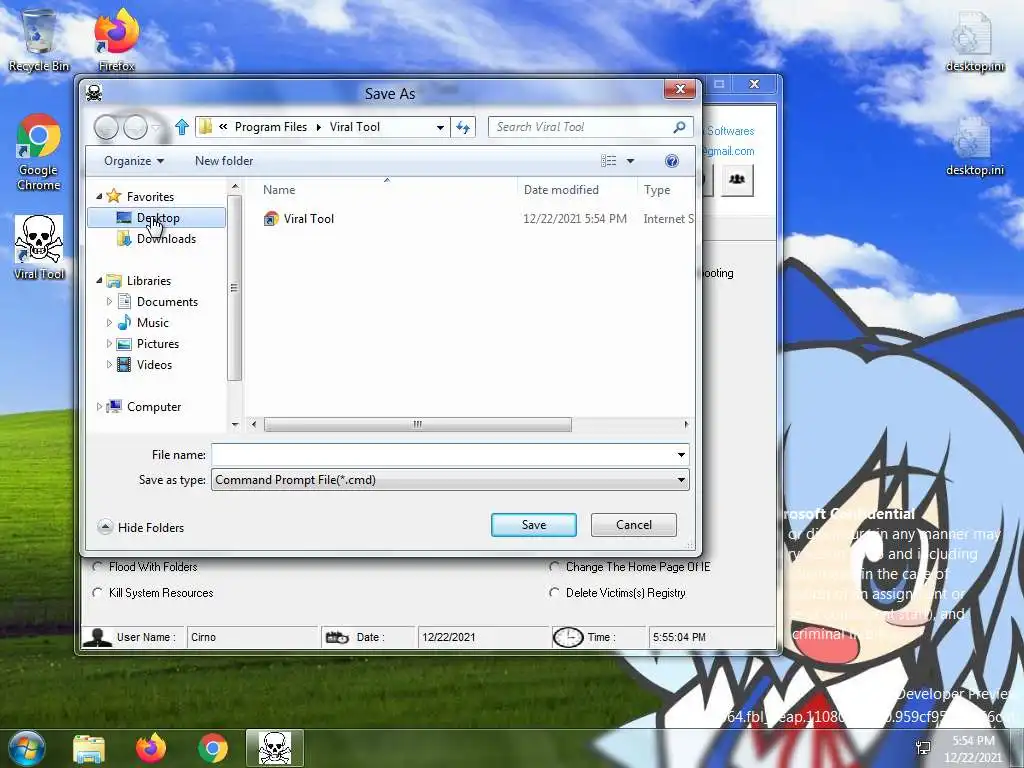Expand the Documents library node
Viewport: 1024px width, 768px height.
pyautogui.click(x=109, y=301)
